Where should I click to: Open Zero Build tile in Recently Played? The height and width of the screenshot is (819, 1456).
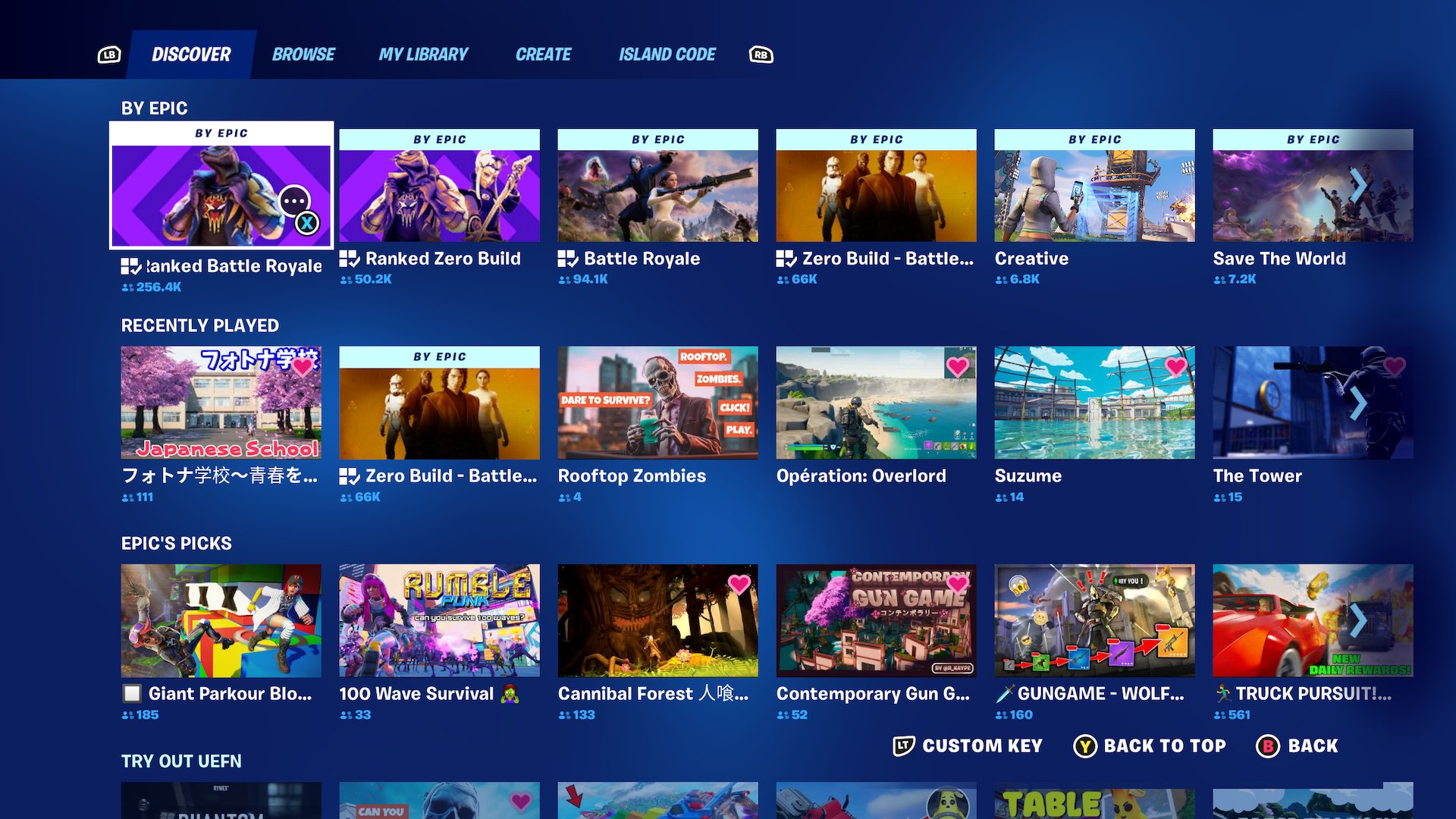(x=440, y=403)
